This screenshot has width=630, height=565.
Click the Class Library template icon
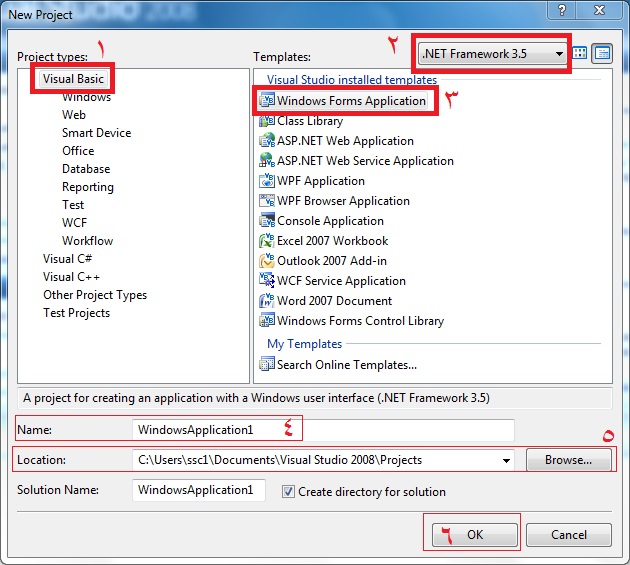click(x=267, y=121)
